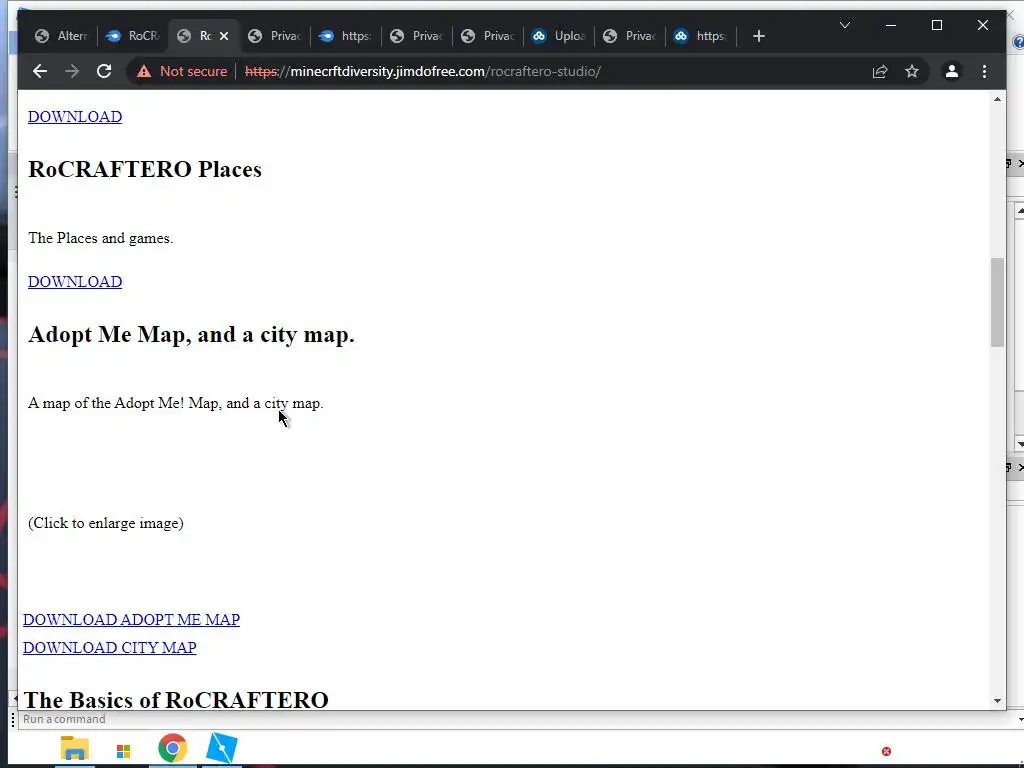
Task: Click The Basics of RoCRAFTERO heading
Action: point(176,699)
